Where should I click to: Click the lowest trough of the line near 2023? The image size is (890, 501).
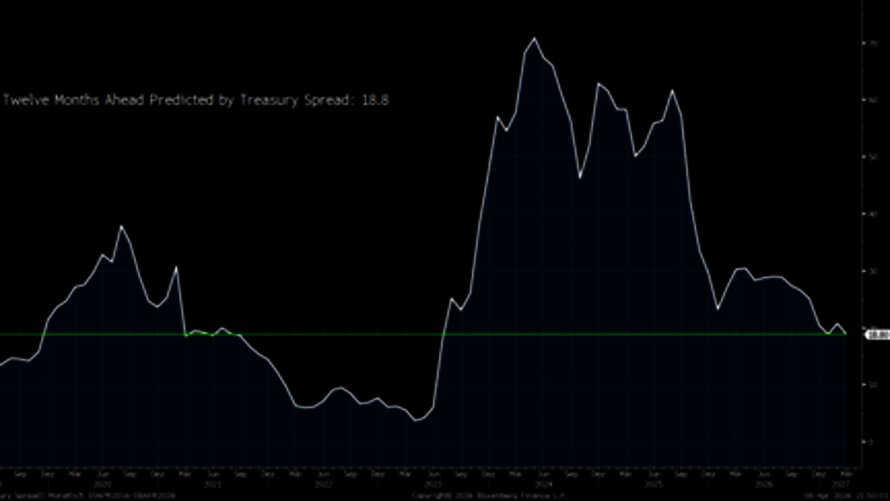[417, 420]
